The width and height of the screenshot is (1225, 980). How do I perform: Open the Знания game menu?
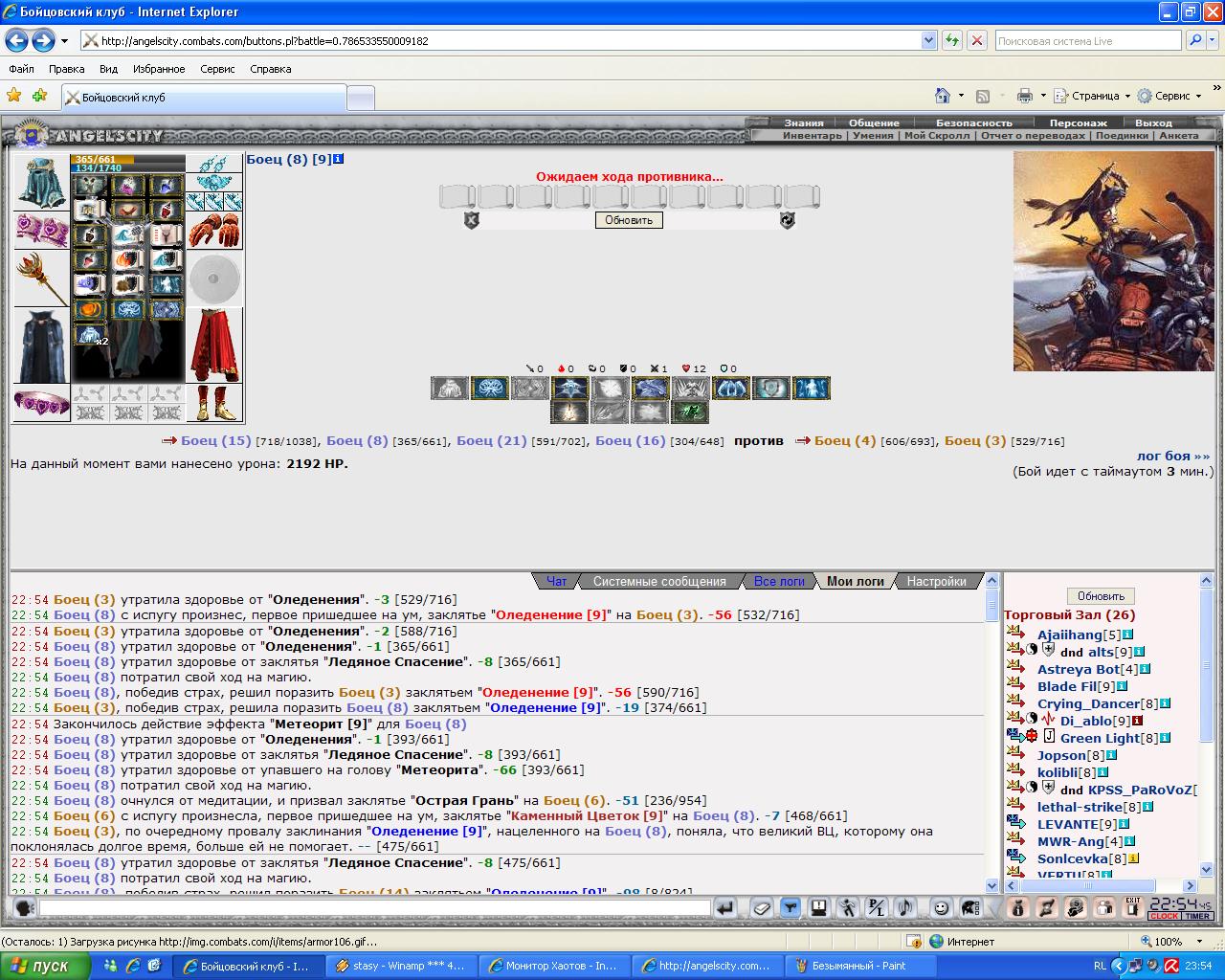coord(804,122)
